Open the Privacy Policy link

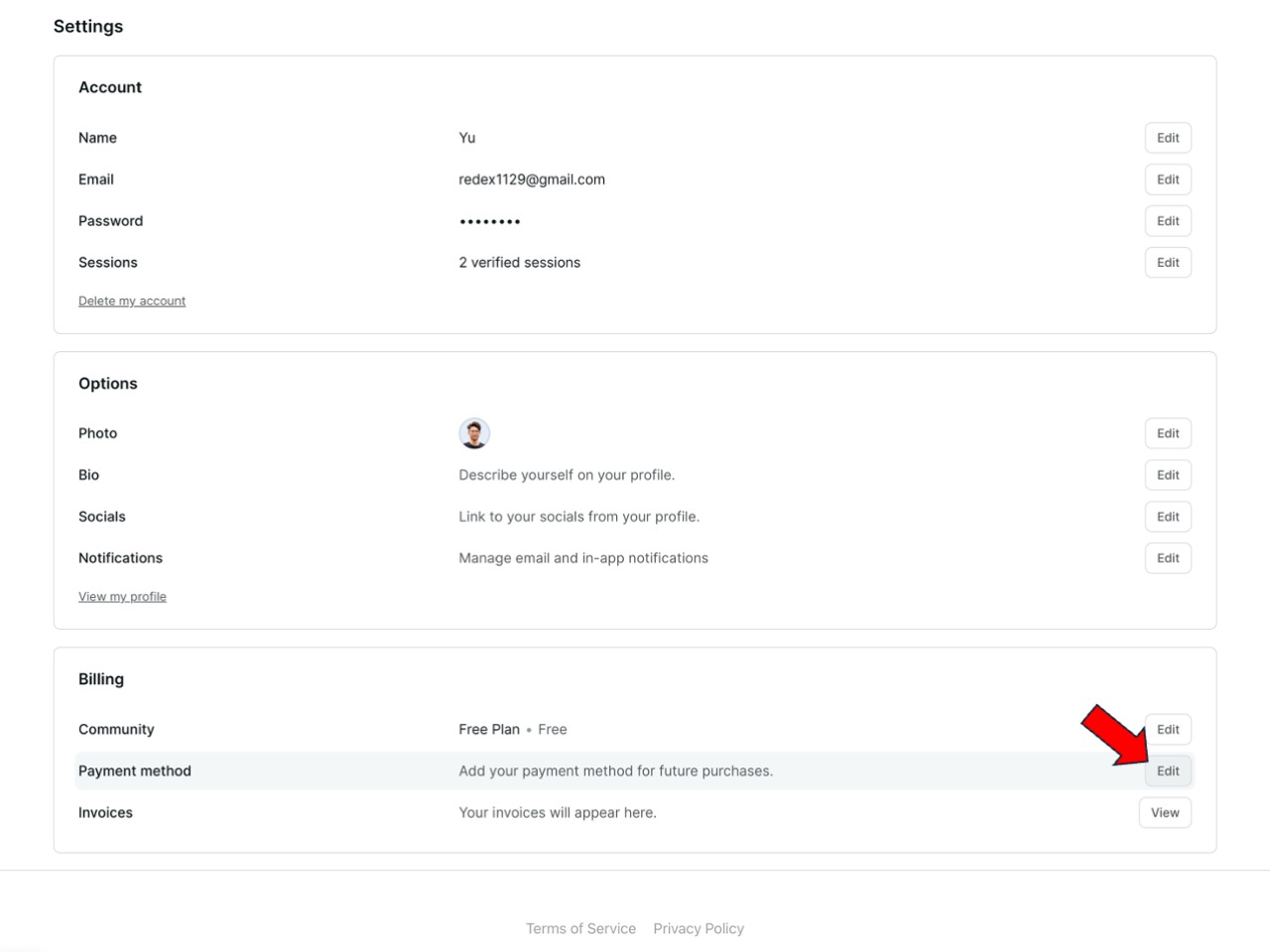point(698,929)
